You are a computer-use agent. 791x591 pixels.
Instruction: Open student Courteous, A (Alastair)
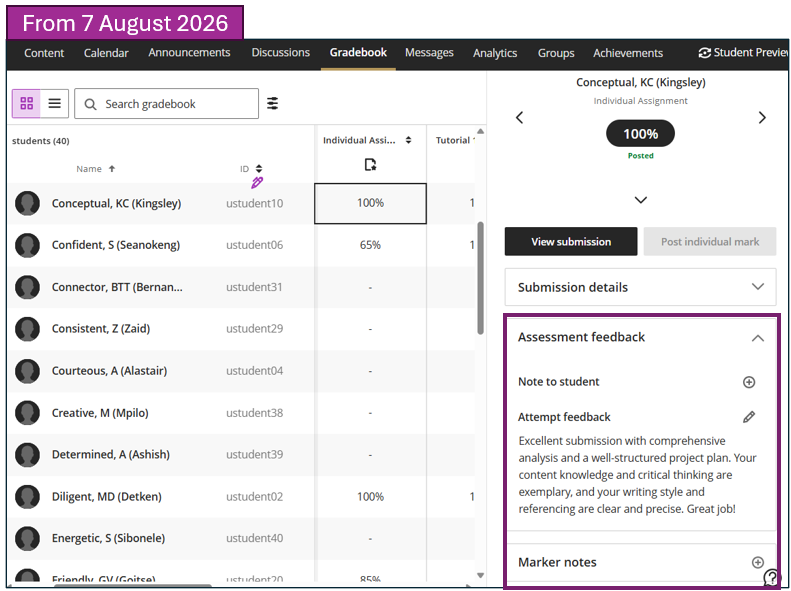(x=109, y=371)
